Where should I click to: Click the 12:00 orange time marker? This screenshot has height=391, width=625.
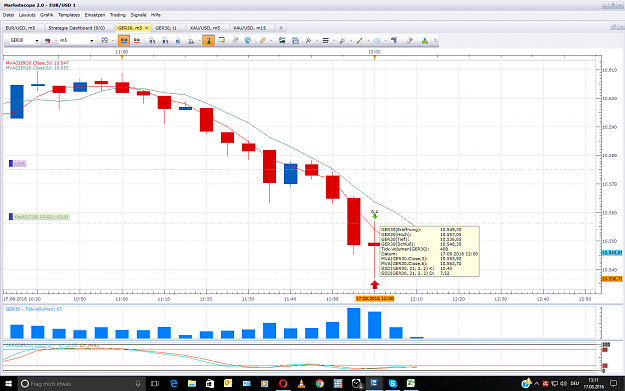tap(374, 58)
